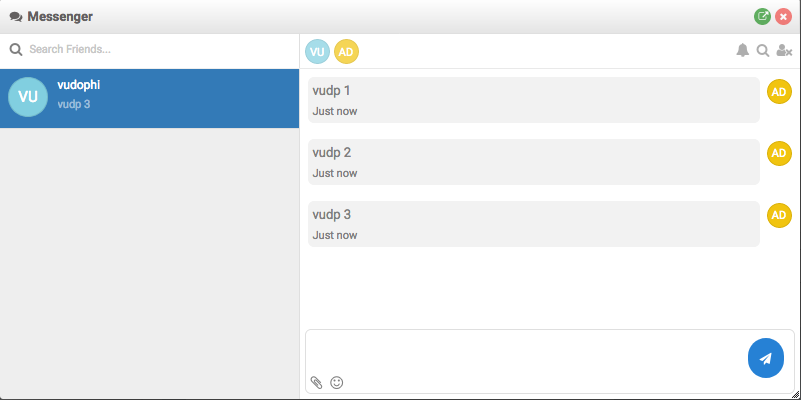This screenshot has width=801, height=400.
Task: Attach a file with the paperclip icon
Action: [316, 382]
